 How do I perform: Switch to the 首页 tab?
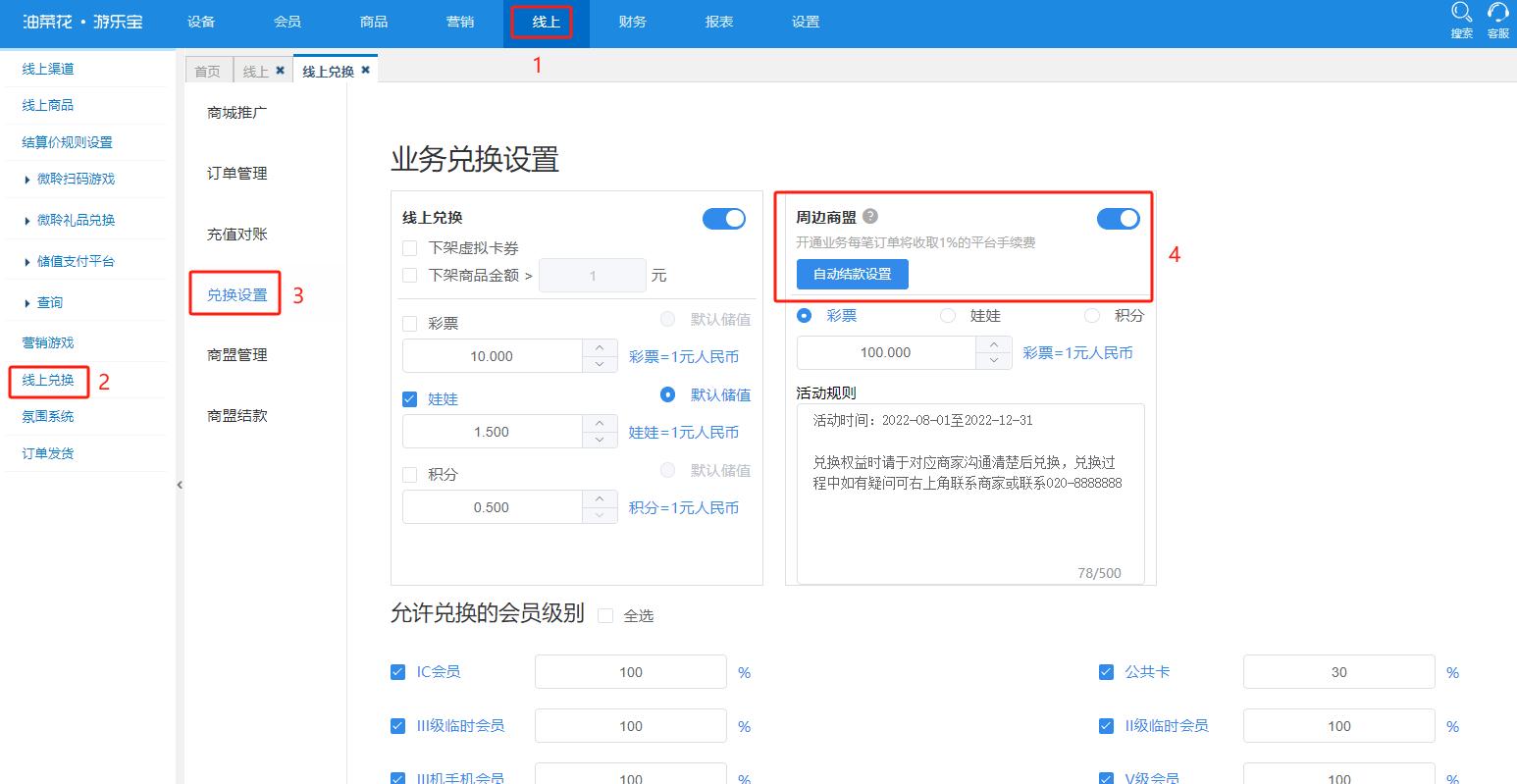point(208,71)
